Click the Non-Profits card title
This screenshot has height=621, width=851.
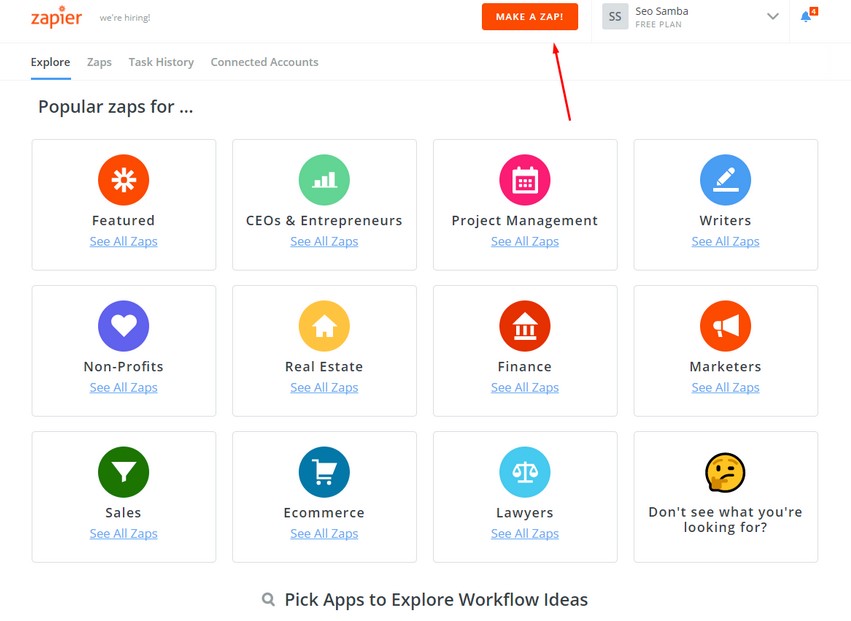(x=124, y=366)
